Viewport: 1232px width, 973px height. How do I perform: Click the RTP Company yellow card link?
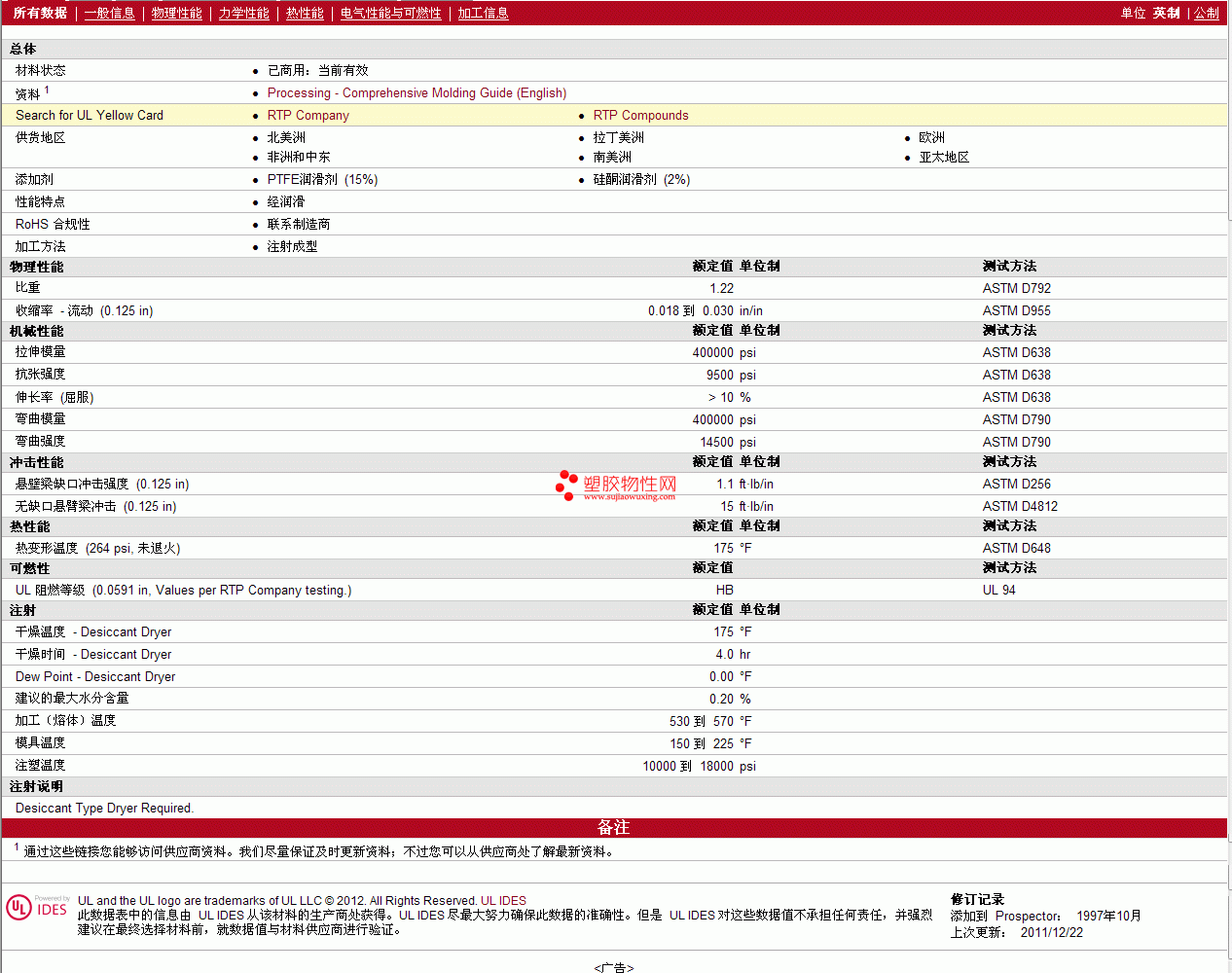[x=308, y=115]
